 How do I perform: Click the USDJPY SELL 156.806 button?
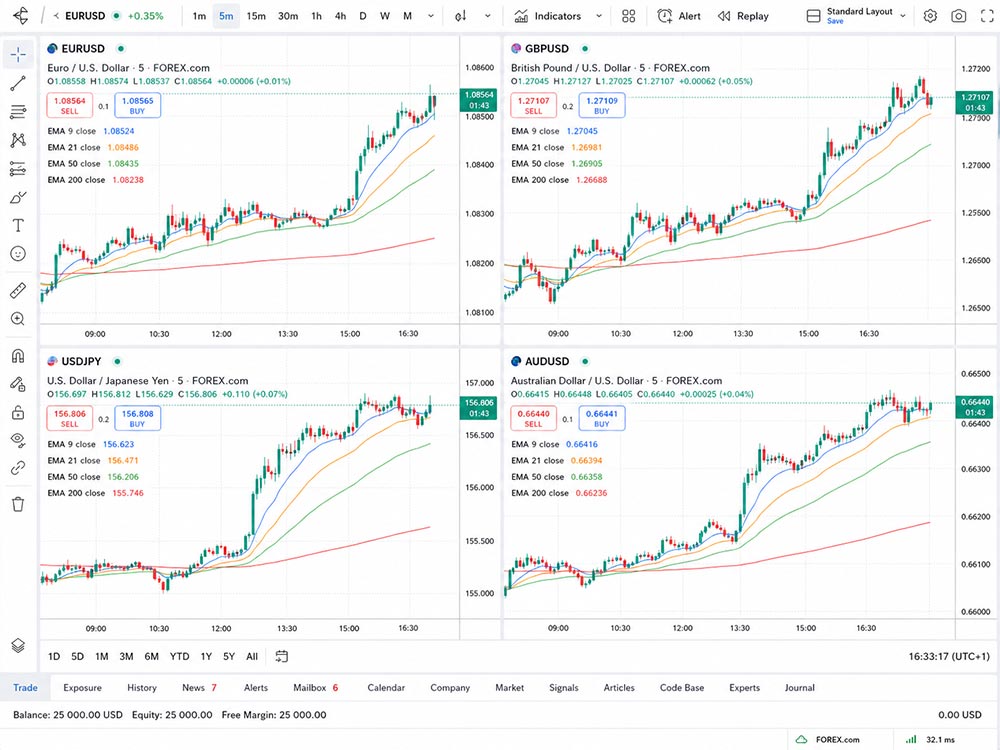click(x=70, y=418)
